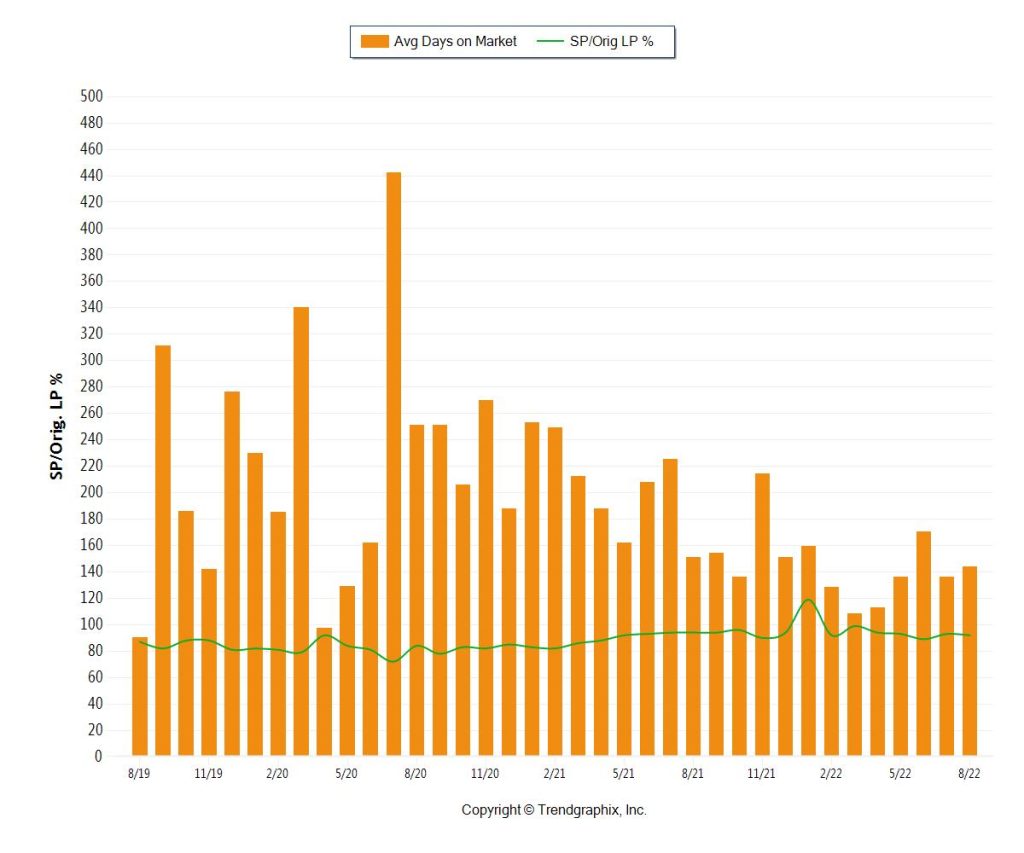Select the bar above the 8/22 label
Image resolution: width=1024 pixels, height=853 pixels.
[x=970, y=661]
